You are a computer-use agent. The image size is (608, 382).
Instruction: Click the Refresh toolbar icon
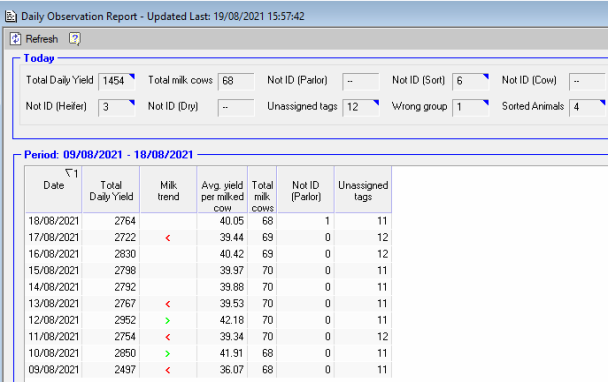15,39
